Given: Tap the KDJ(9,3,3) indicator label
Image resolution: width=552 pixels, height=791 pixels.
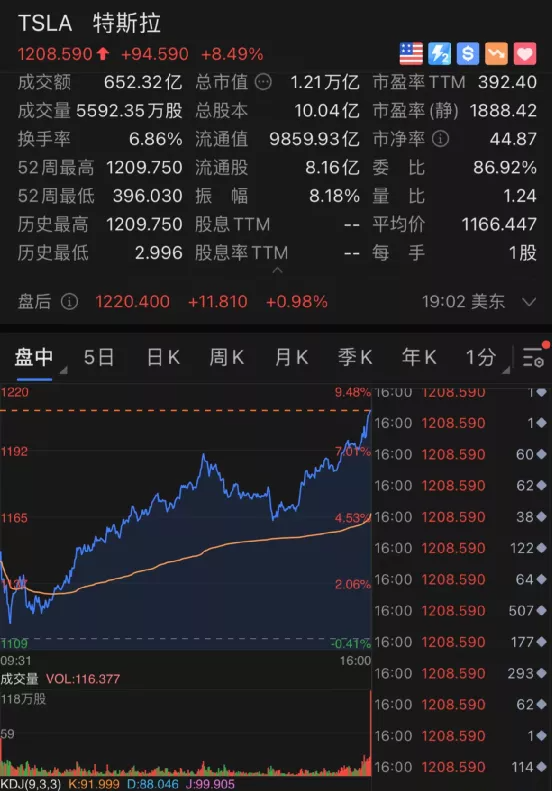Looking at the screenshot, I should [x=31, y=784].
